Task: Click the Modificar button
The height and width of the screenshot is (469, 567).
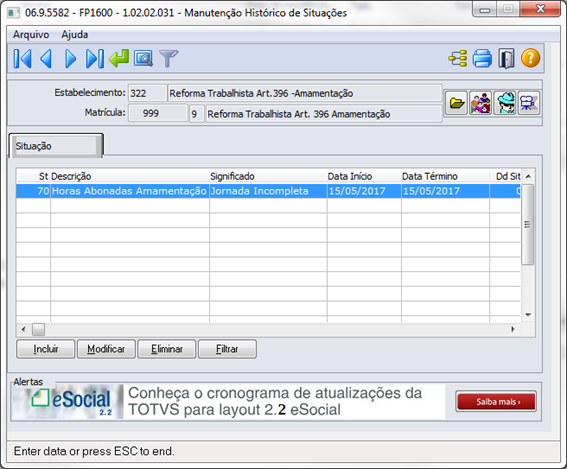Action: pyautogui.click(x=106, y=349)
